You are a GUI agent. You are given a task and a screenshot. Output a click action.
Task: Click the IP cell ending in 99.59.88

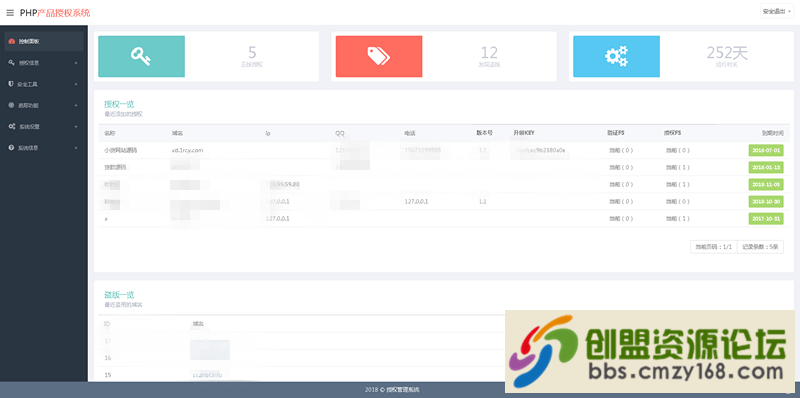[x=283, y=185]
